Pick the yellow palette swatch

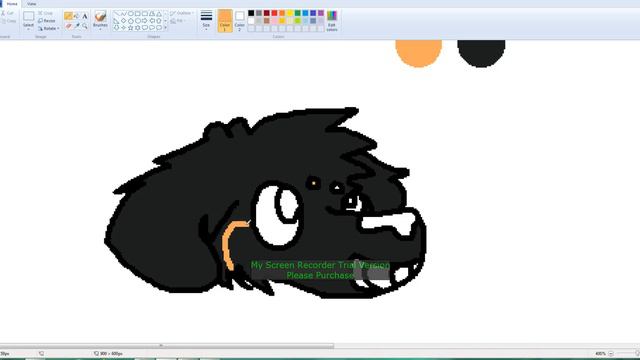coord(290,13)
